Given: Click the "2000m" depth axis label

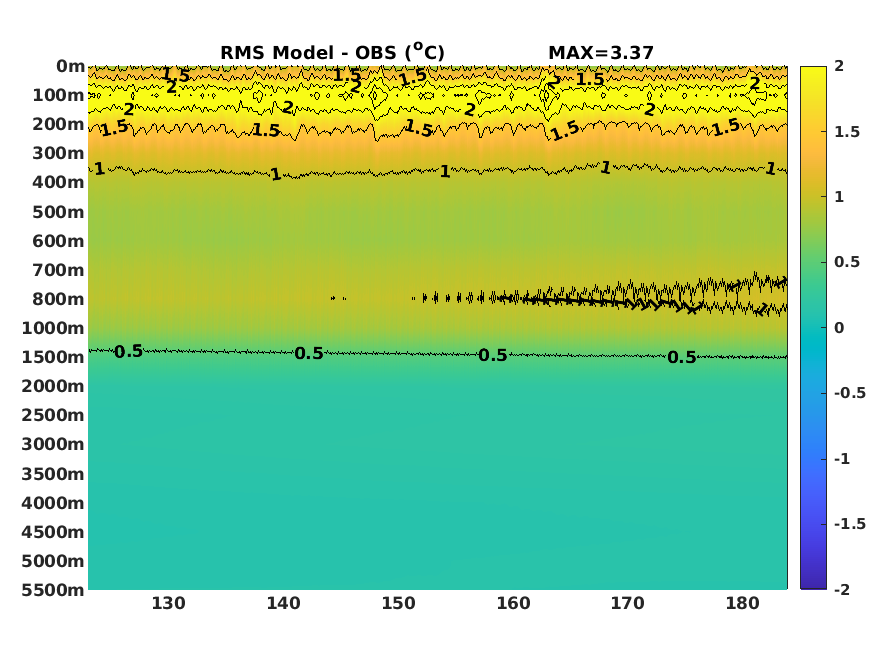Looking at the screenshot, I should (53, 386).
